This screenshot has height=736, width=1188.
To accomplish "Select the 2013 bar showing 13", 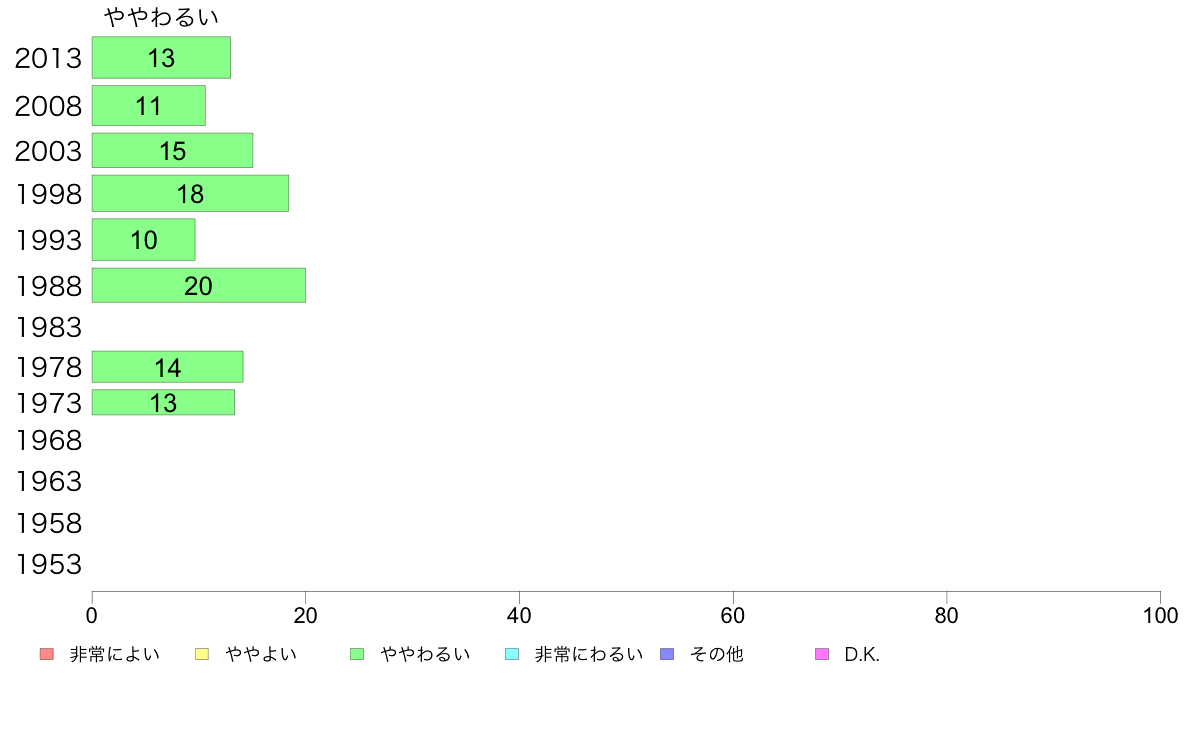I will click(161, 58).
